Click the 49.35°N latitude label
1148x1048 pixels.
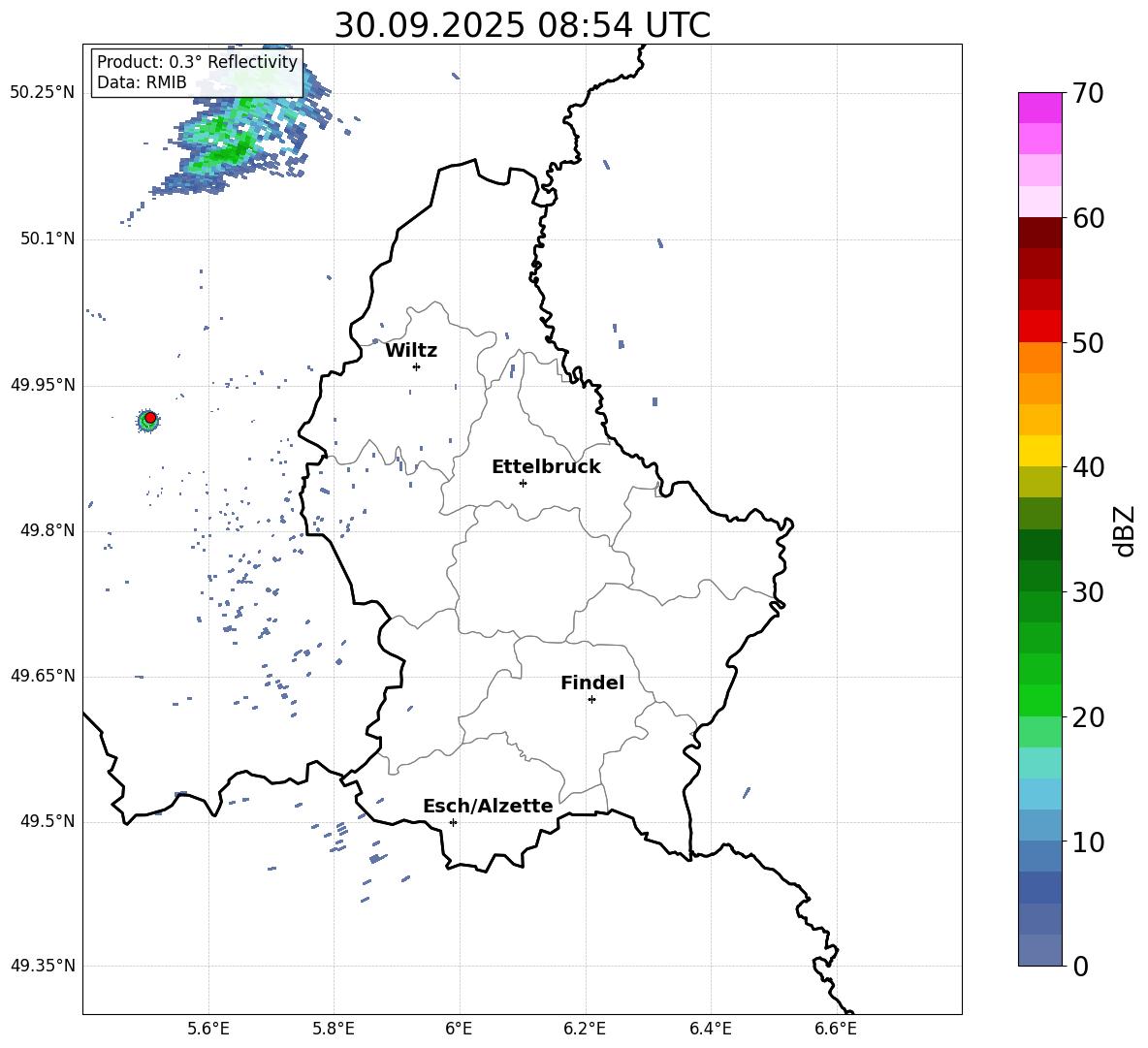(x=43, y=966)
